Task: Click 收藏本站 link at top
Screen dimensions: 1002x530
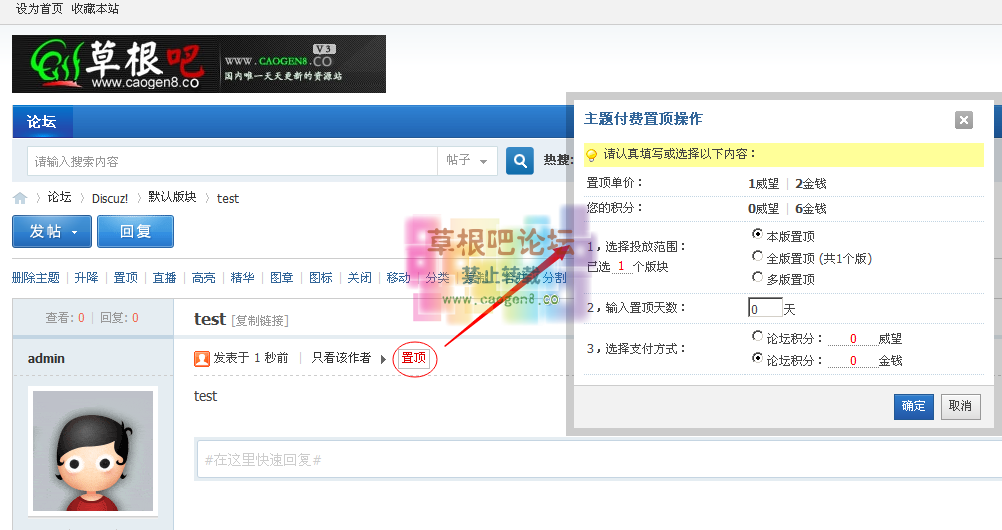Action: (95, 9)
